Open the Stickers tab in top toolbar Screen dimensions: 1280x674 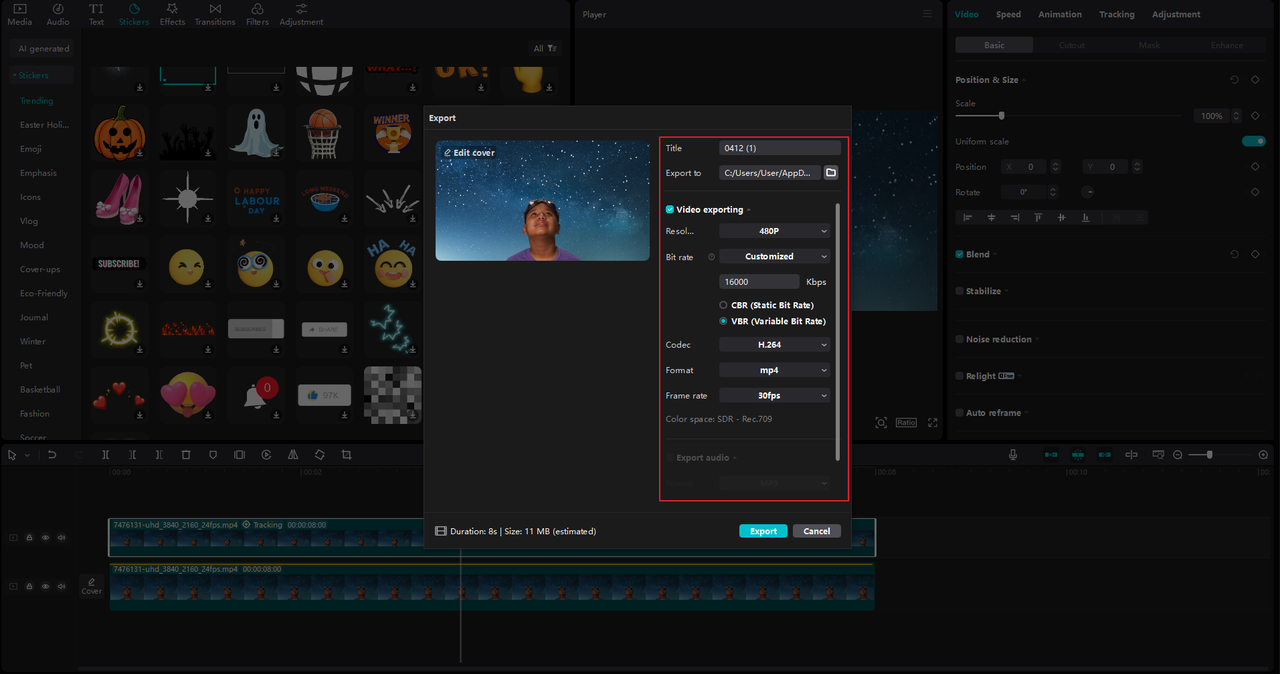(134, 14)
